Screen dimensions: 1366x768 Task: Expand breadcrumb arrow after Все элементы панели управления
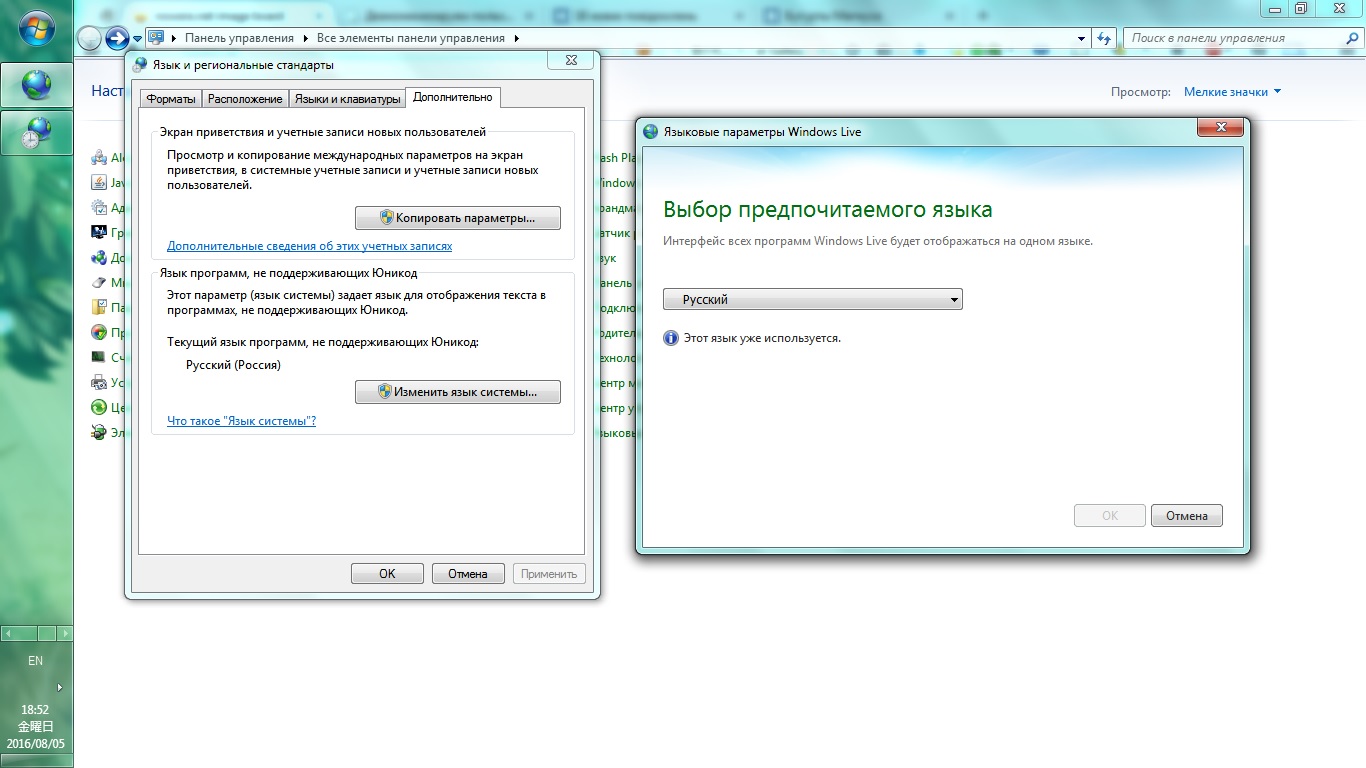click(516, 38)
